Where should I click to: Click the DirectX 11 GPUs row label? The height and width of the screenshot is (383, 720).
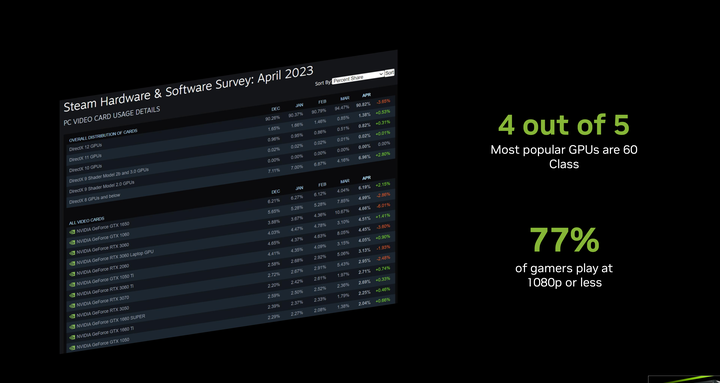click(x=85, y=157)
